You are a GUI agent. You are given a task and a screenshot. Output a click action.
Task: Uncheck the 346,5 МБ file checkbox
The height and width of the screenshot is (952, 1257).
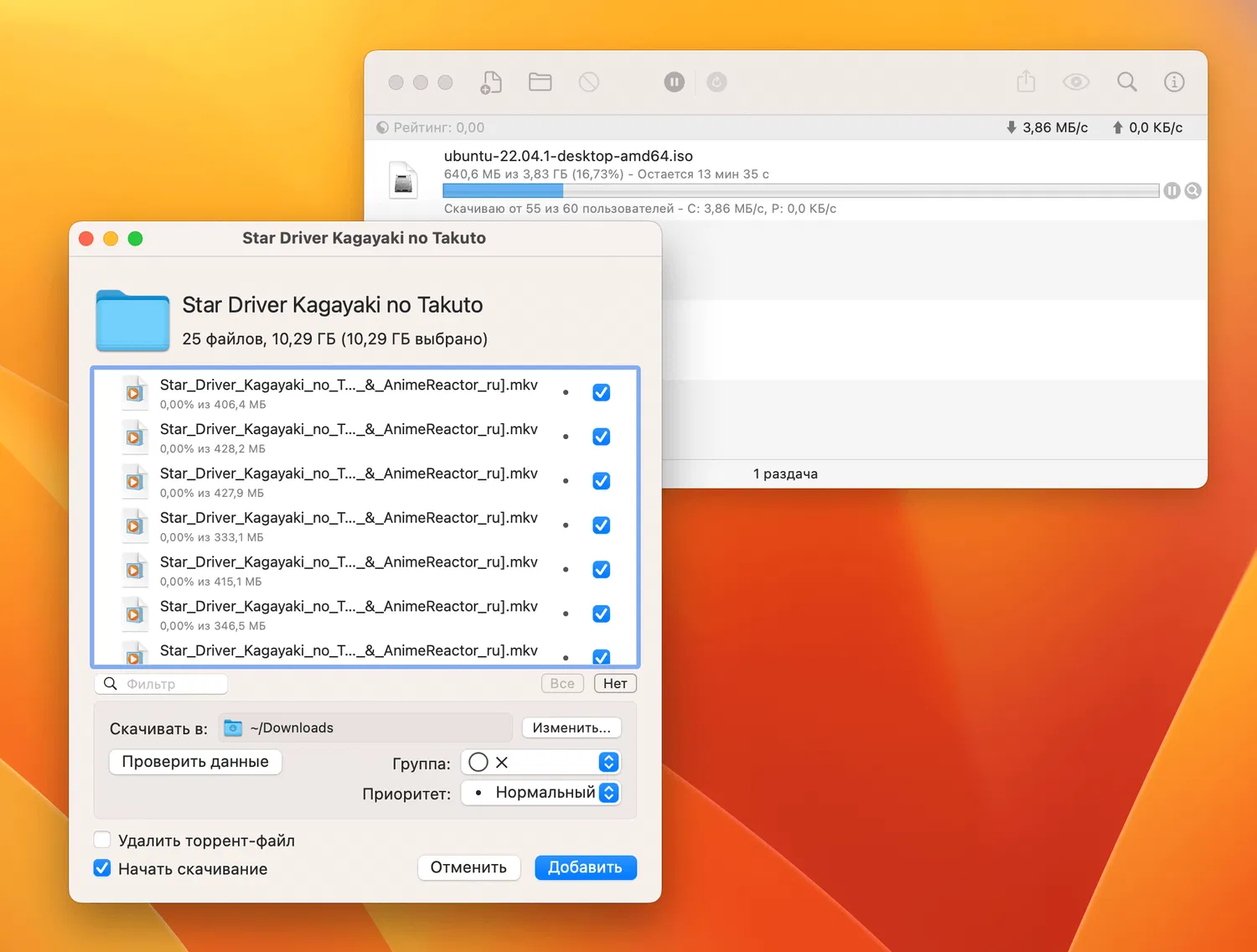(602, 614)
